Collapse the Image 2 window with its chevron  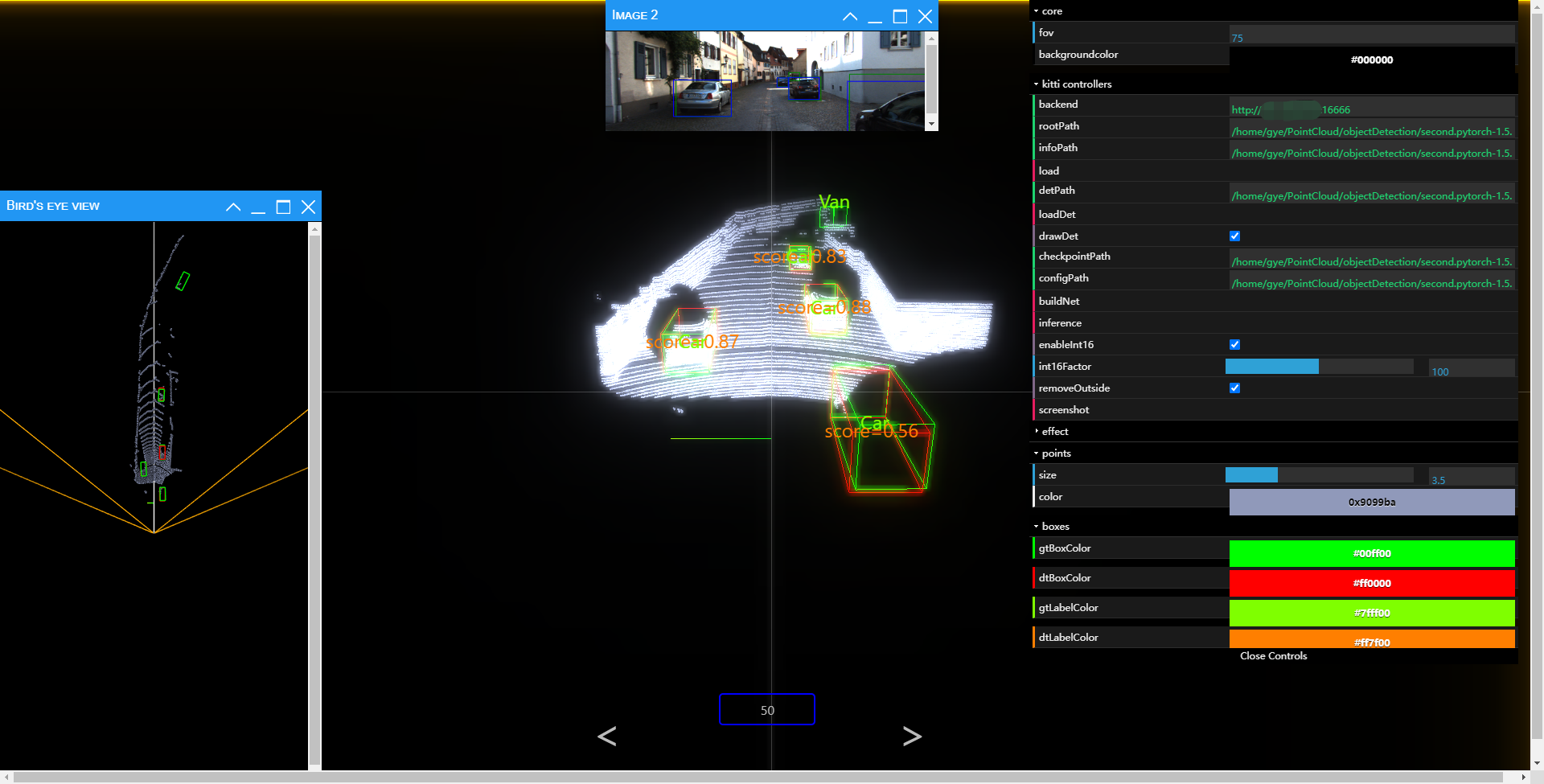(850, 15)
